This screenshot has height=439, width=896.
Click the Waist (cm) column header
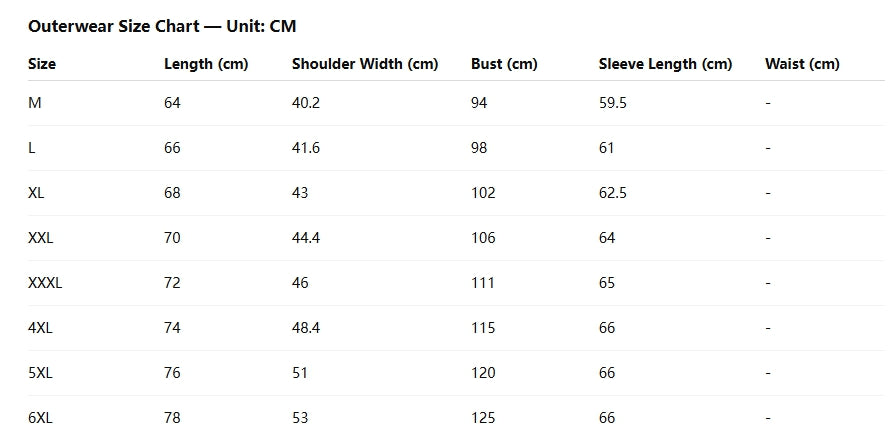(x=802, y=64)
